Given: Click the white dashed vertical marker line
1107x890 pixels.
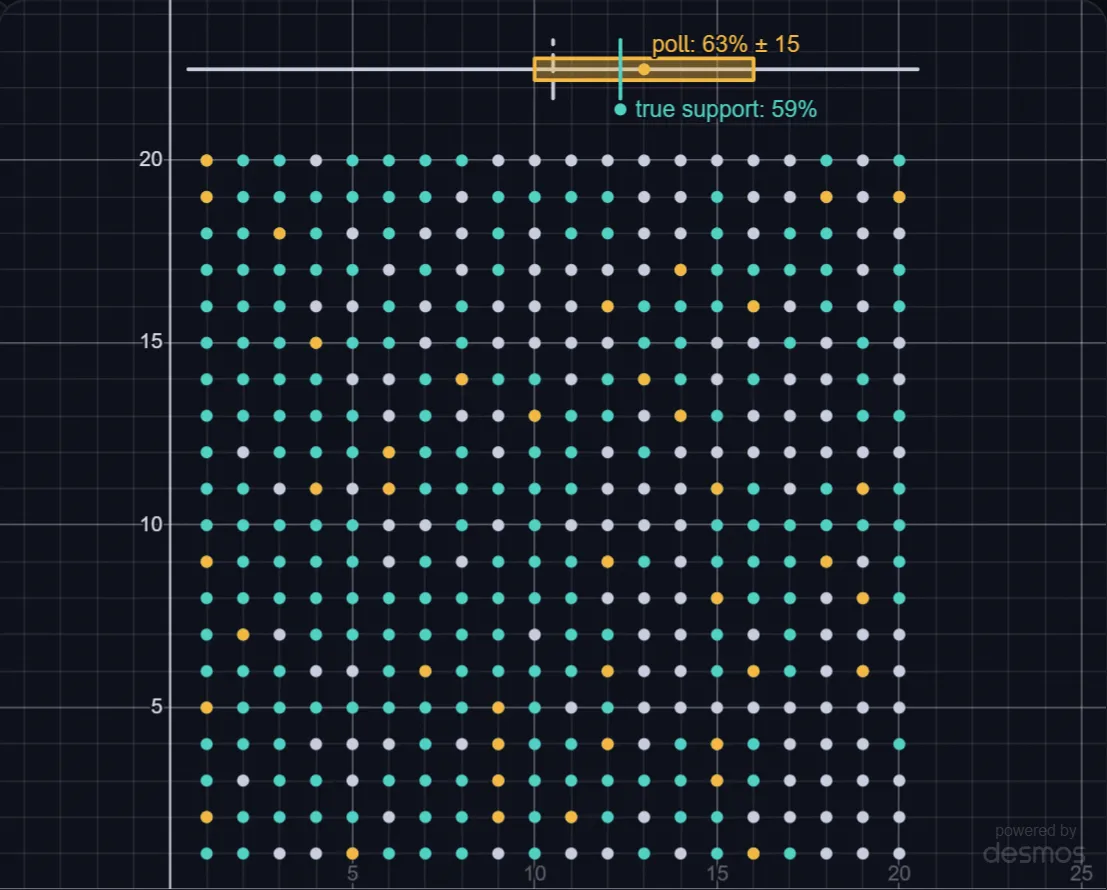Looking at the screenshot, I should (553, 69).
